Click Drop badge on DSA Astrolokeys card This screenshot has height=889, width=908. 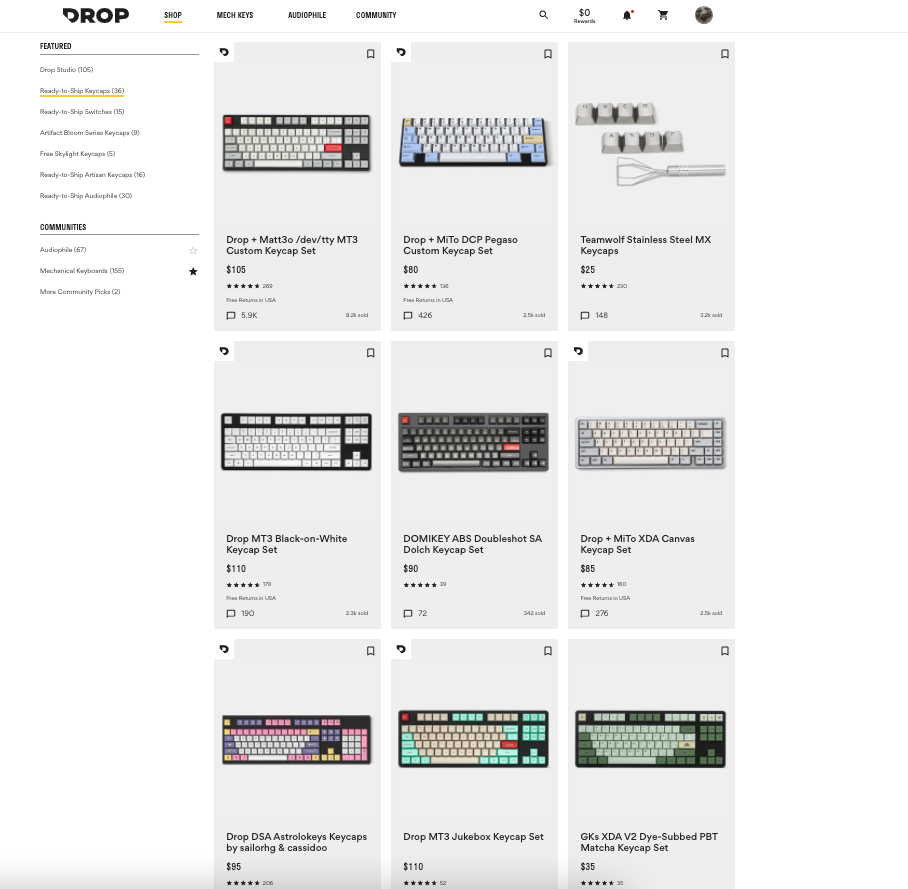point(224,649)
